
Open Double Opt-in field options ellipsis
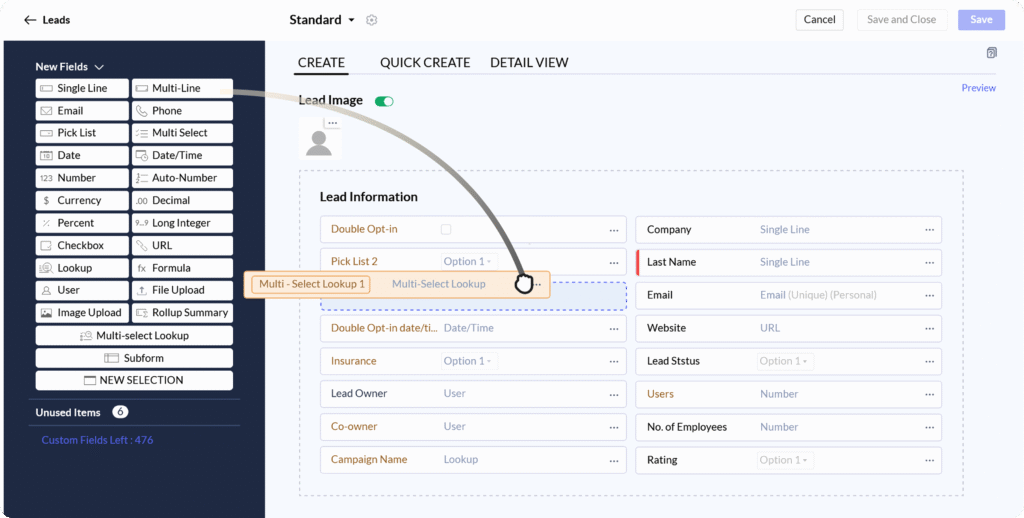pyautogui.click(x=614, y=230)
